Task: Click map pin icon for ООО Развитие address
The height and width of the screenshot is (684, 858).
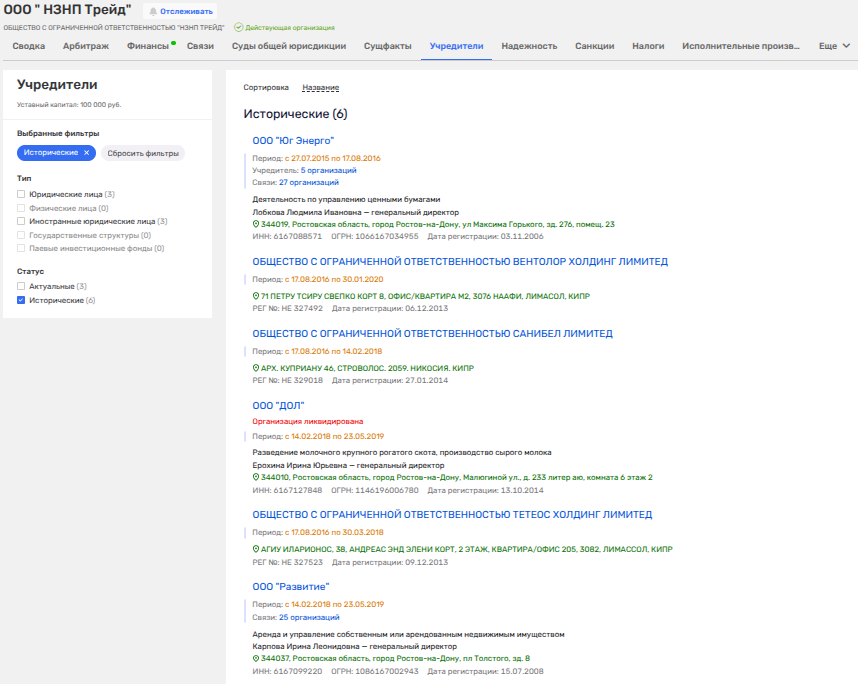Action: point(256,658)
